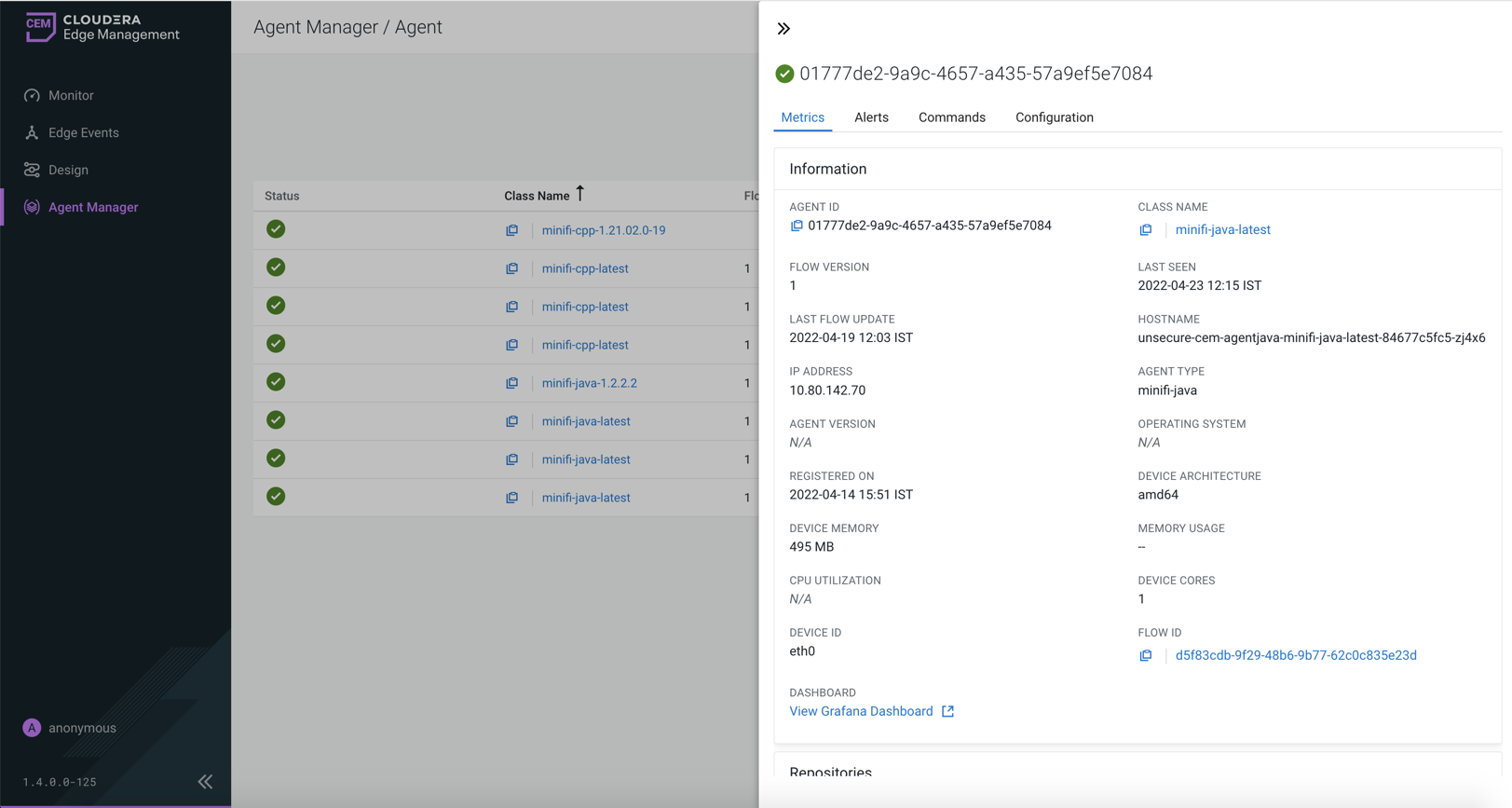Copy the class name minifi-java-latest icon
This screenshot has width=1512, height=808.
pos(1146,230)
